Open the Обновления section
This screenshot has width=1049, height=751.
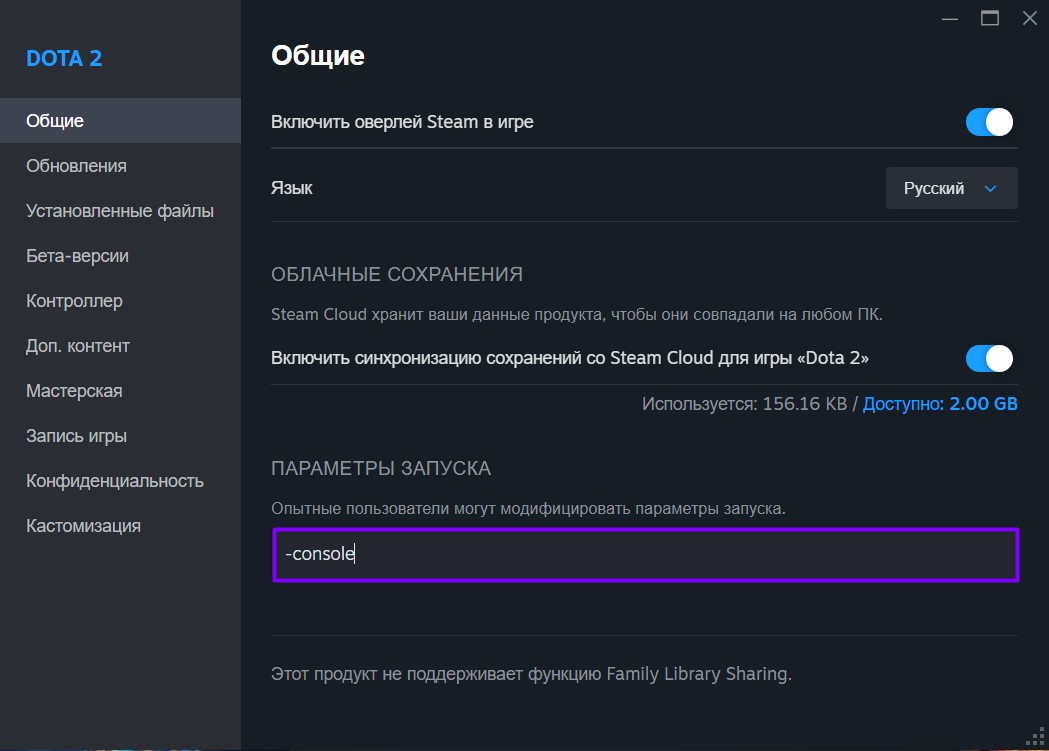point(76,166)
